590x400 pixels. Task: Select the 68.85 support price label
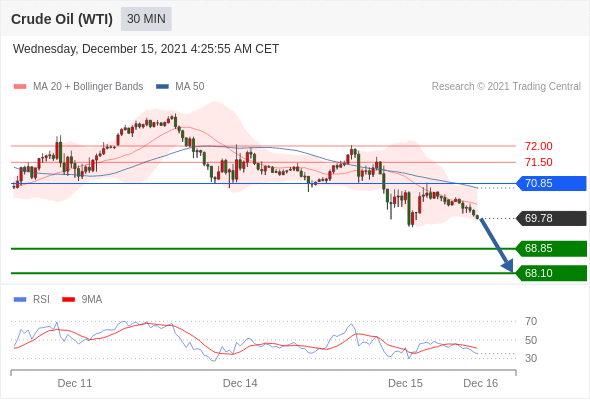point(551,249)
